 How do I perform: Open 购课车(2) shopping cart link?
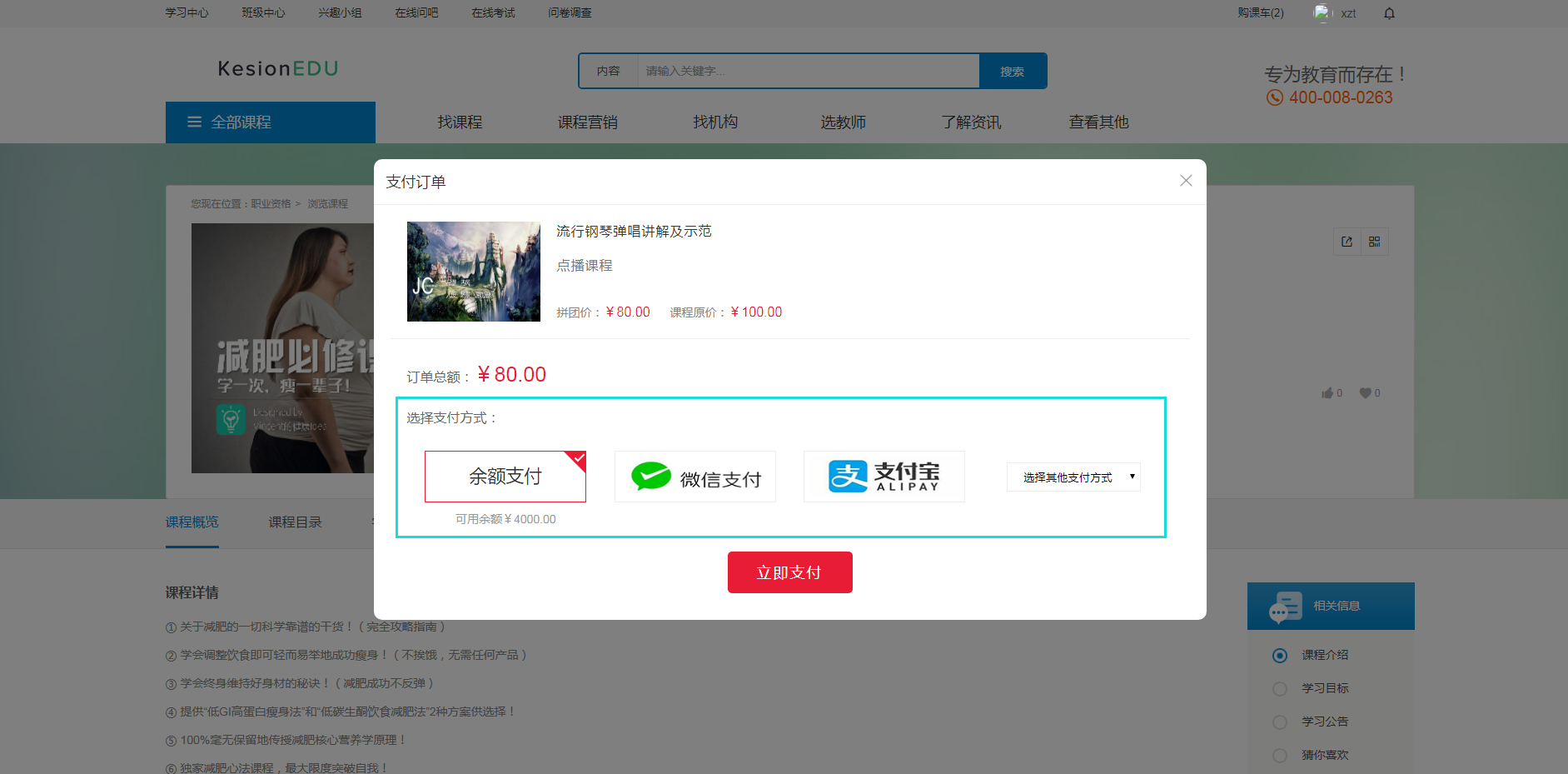point(1260,13)
